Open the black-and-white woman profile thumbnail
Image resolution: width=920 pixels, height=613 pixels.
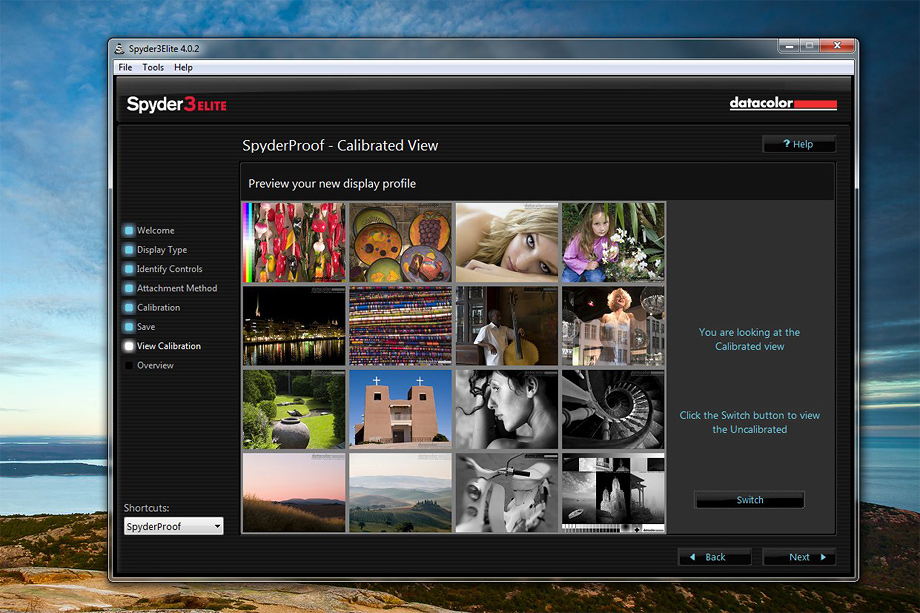tap(507, 409)
